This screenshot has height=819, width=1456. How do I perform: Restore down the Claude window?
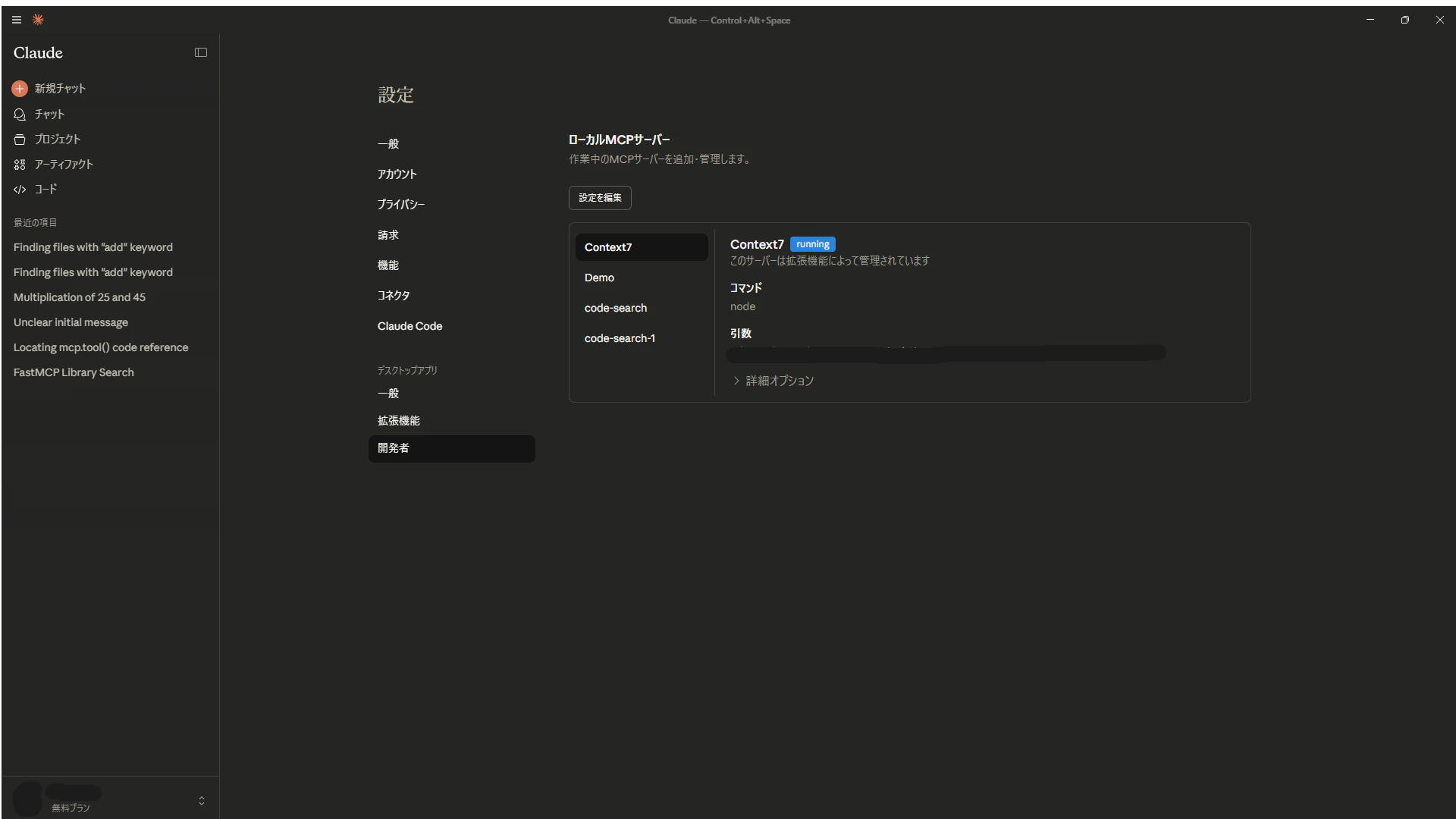click(1404, 20)
